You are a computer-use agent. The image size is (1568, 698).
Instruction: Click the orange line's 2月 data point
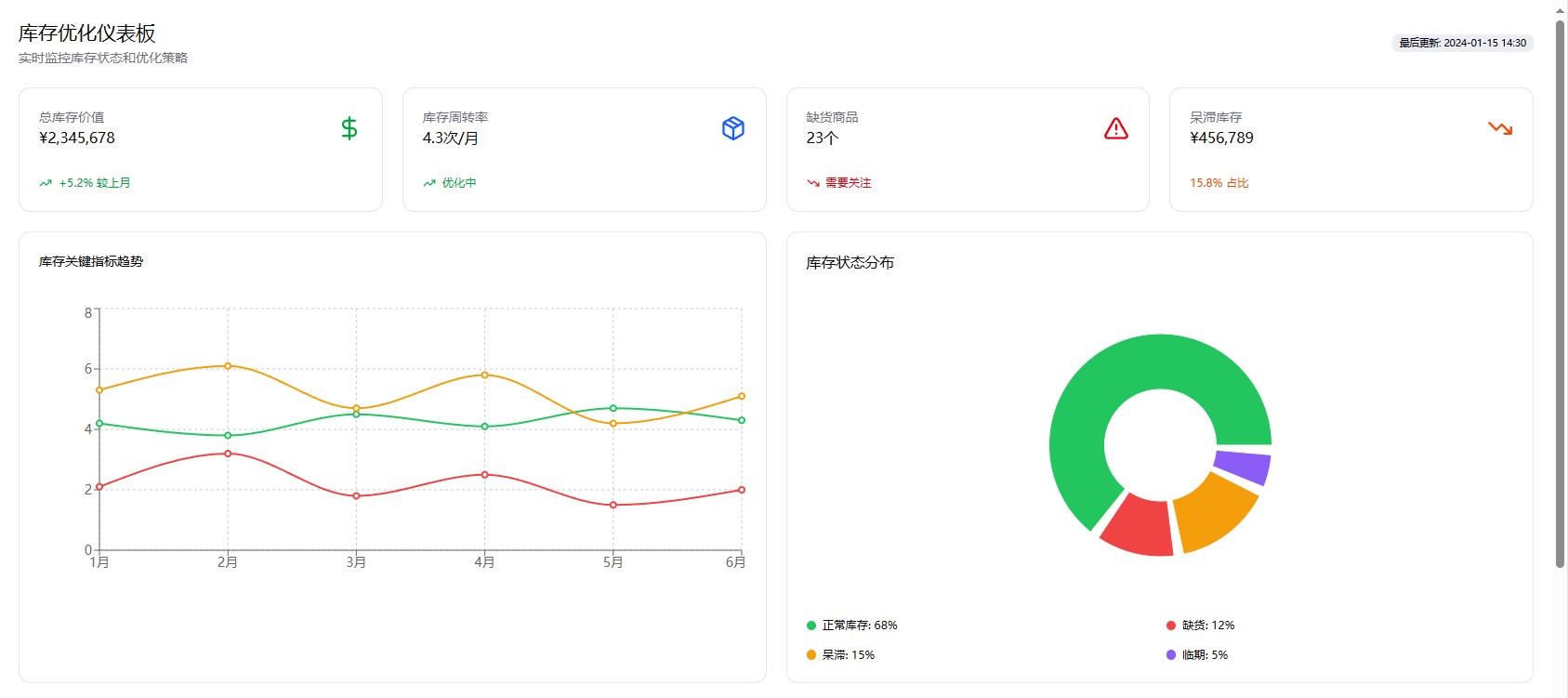tap(228, 366)
